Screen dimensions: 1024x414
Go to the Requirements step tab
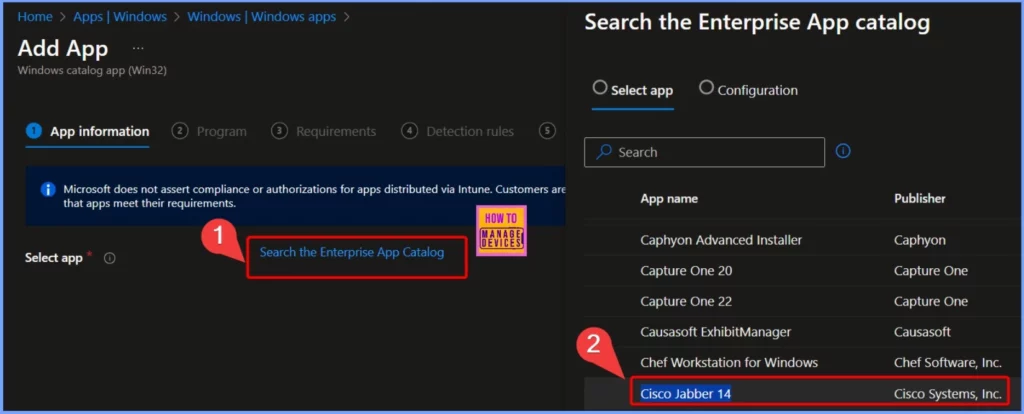click(x=323, y=131)
